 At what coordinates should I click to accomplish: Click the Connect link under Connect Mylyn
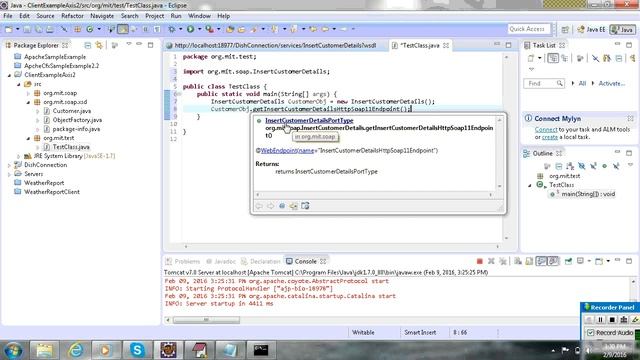(x=546, y=129)
